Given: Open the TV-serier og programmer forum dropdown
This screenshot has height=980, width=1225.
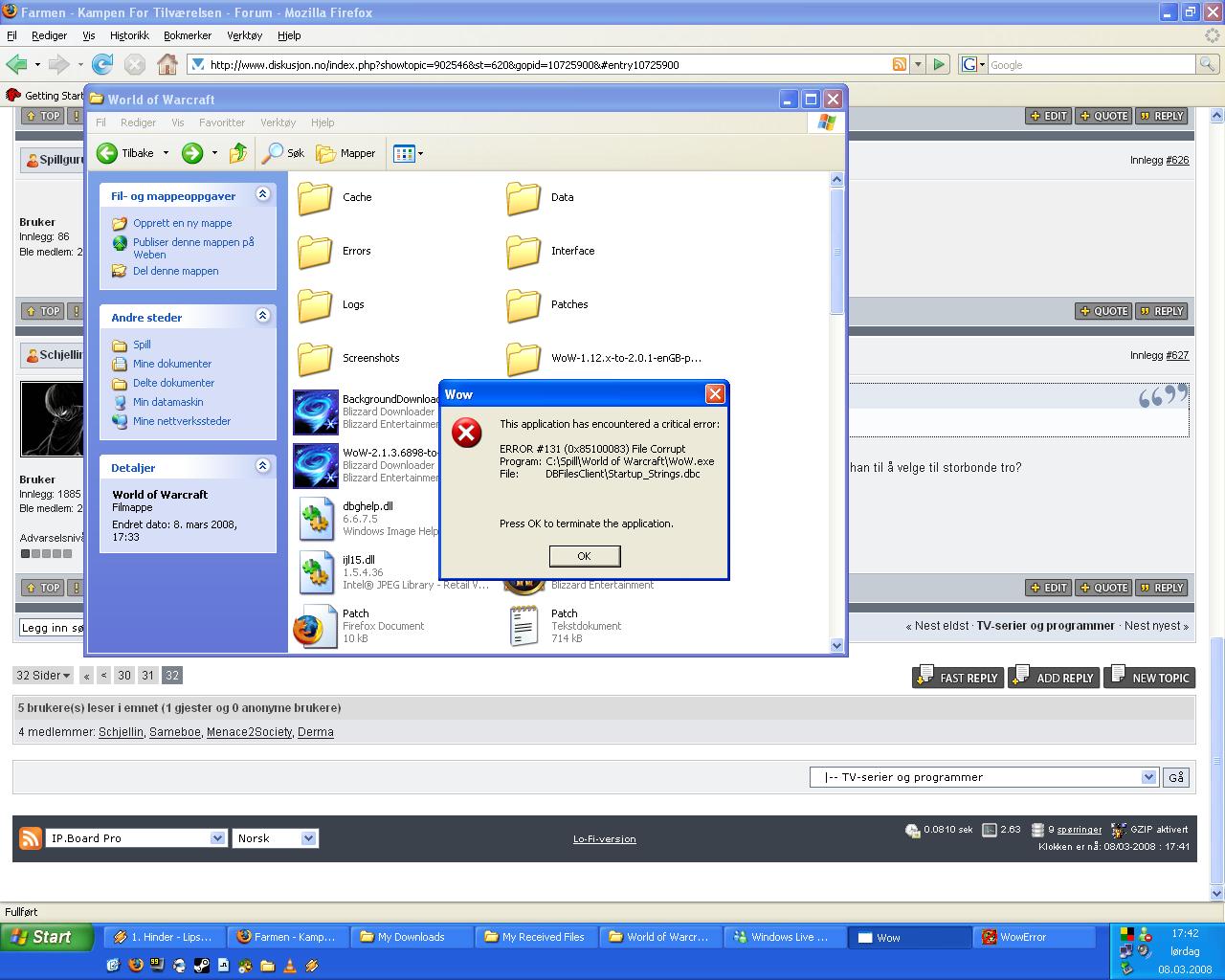Looking at the screenshot, I should point(985,777).
